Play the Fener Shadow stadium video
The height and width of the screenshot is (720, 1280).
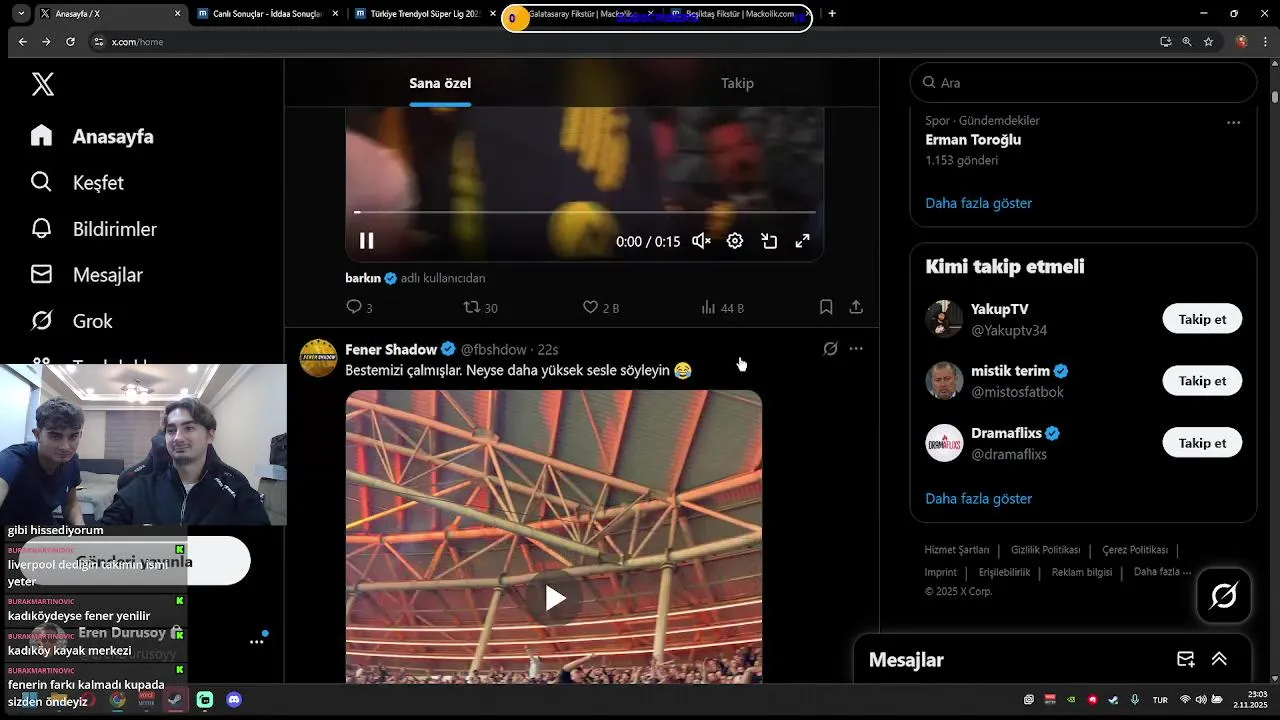click(x=554, y=598)
